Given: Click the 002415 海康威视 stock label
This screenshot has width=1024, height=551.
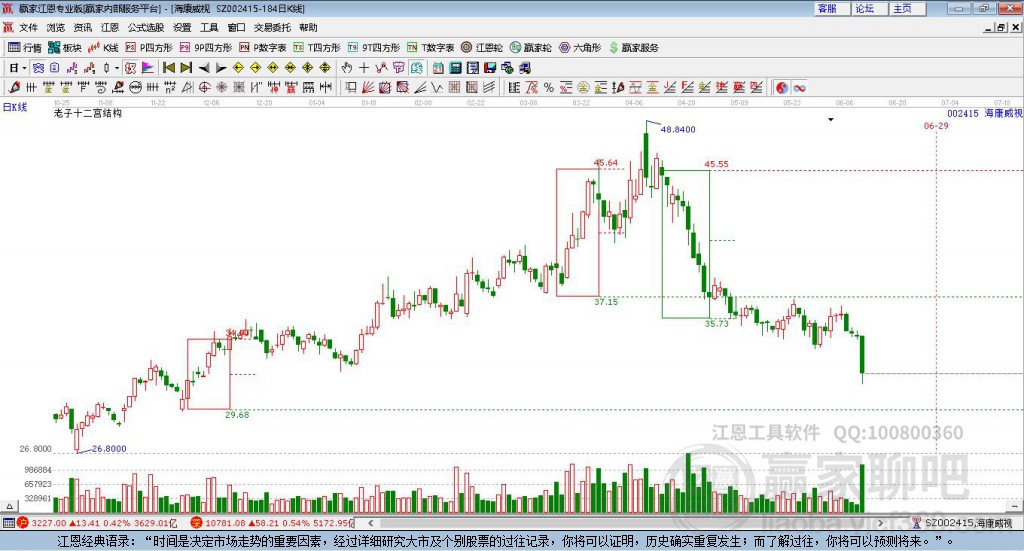Looking at the screenshot, I should click(985, 114).
